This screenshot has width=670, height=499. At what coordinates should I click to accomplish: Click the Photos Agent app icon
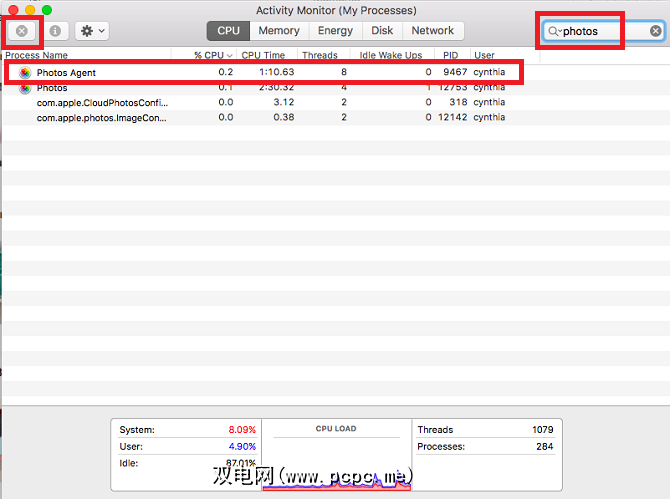[x=25, y=73]
